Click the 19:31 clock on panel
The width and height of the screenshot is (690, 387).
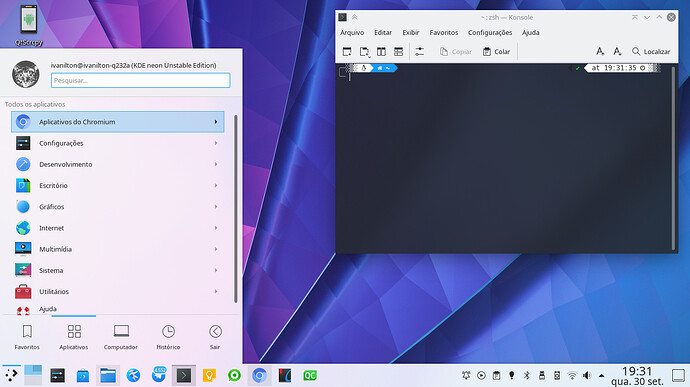click(637, 371)
